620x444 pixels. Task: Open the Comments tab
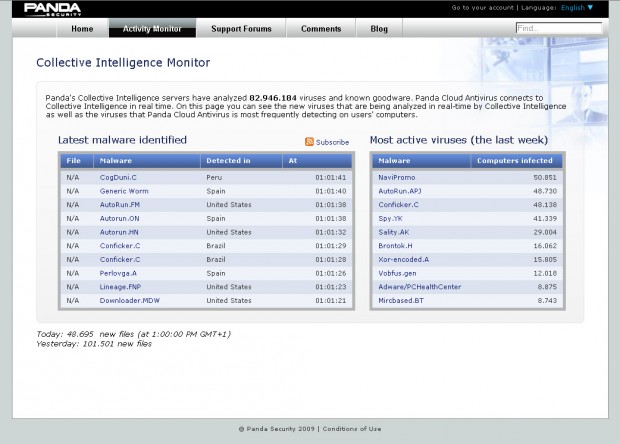[321, 28]
